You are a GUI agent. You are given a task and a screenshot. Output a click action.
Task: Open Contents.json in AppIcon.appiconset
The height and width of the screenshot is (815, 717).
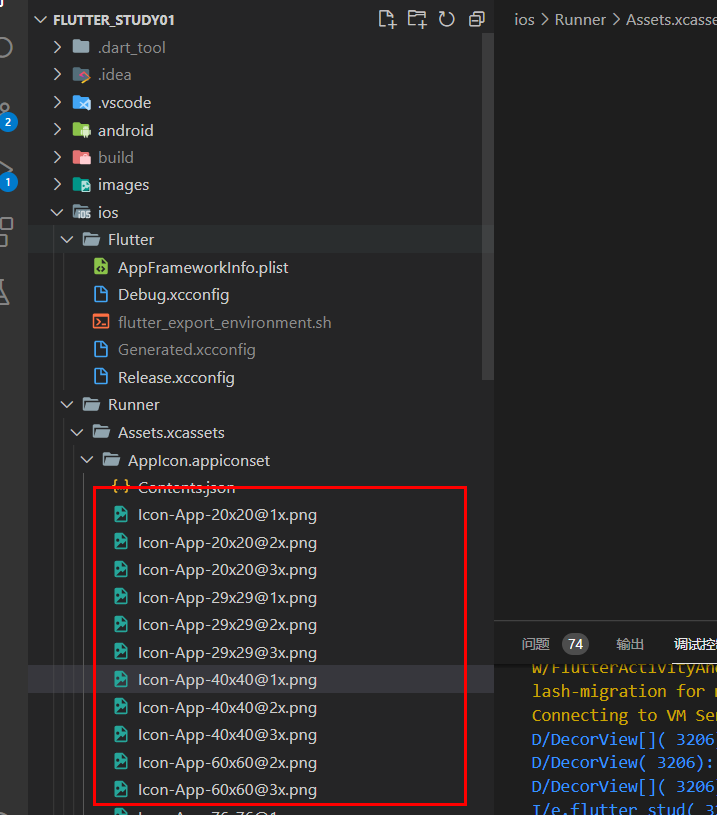186,488
